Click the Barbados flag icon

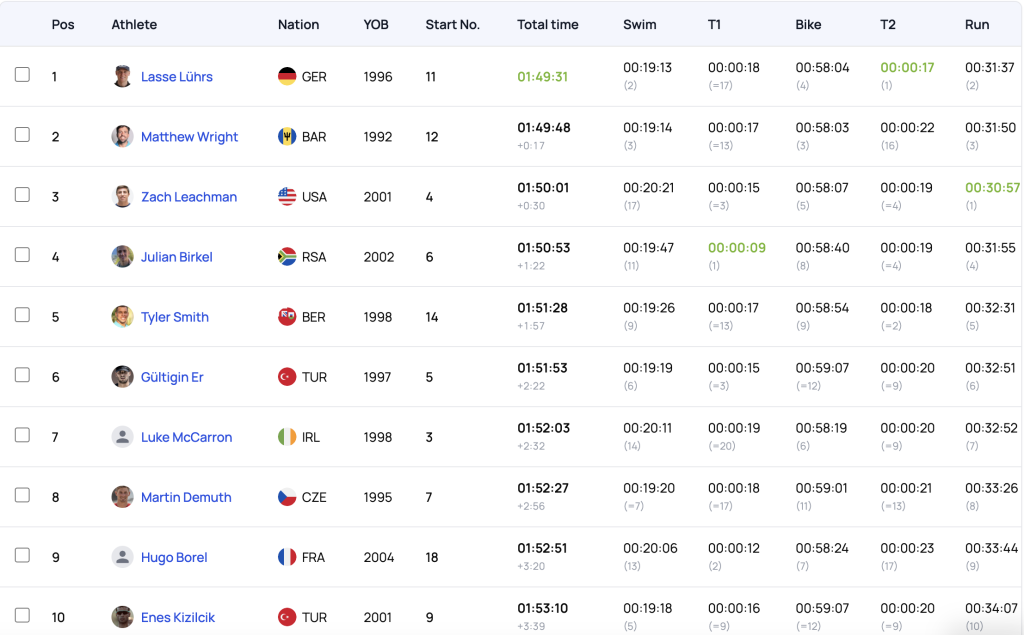coord(287,137)
